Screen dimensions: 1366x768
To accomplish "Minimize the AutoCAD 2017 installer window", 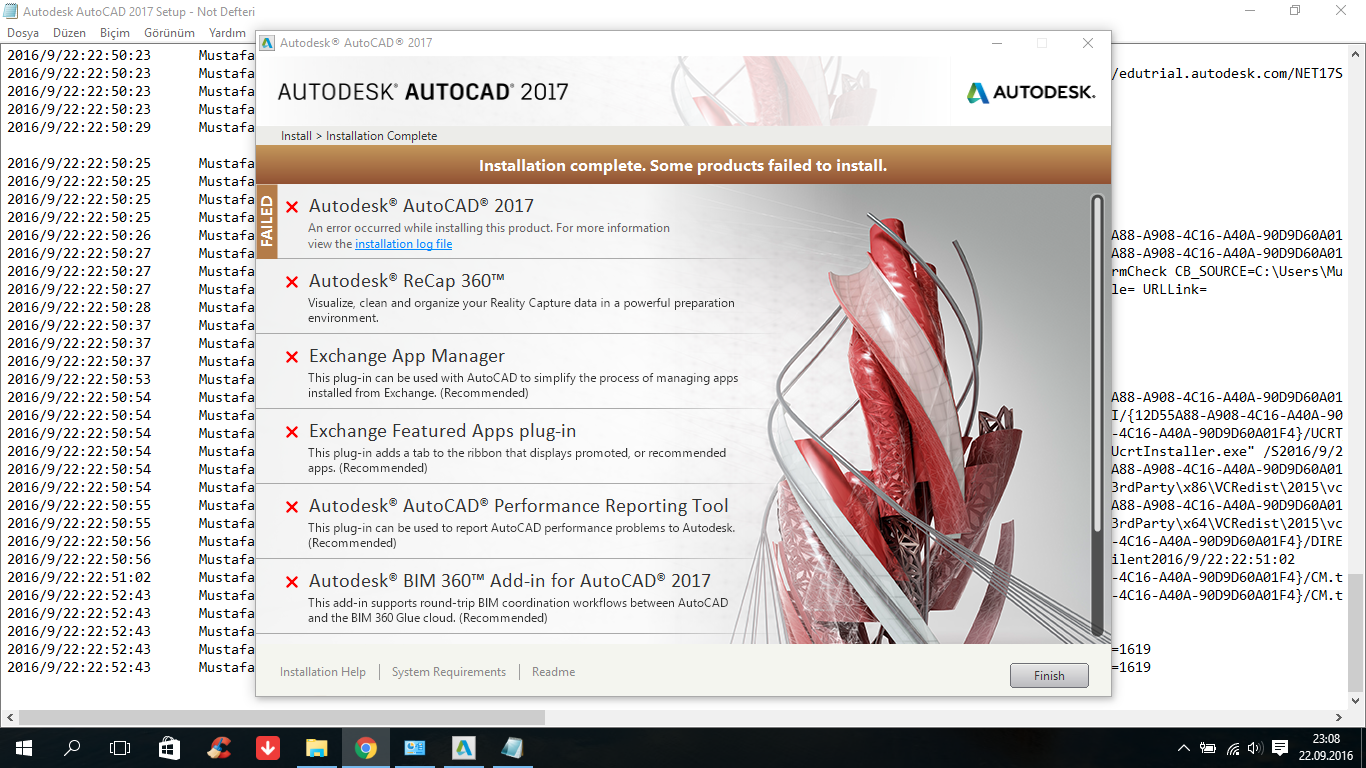I will (x=996, y=43).
